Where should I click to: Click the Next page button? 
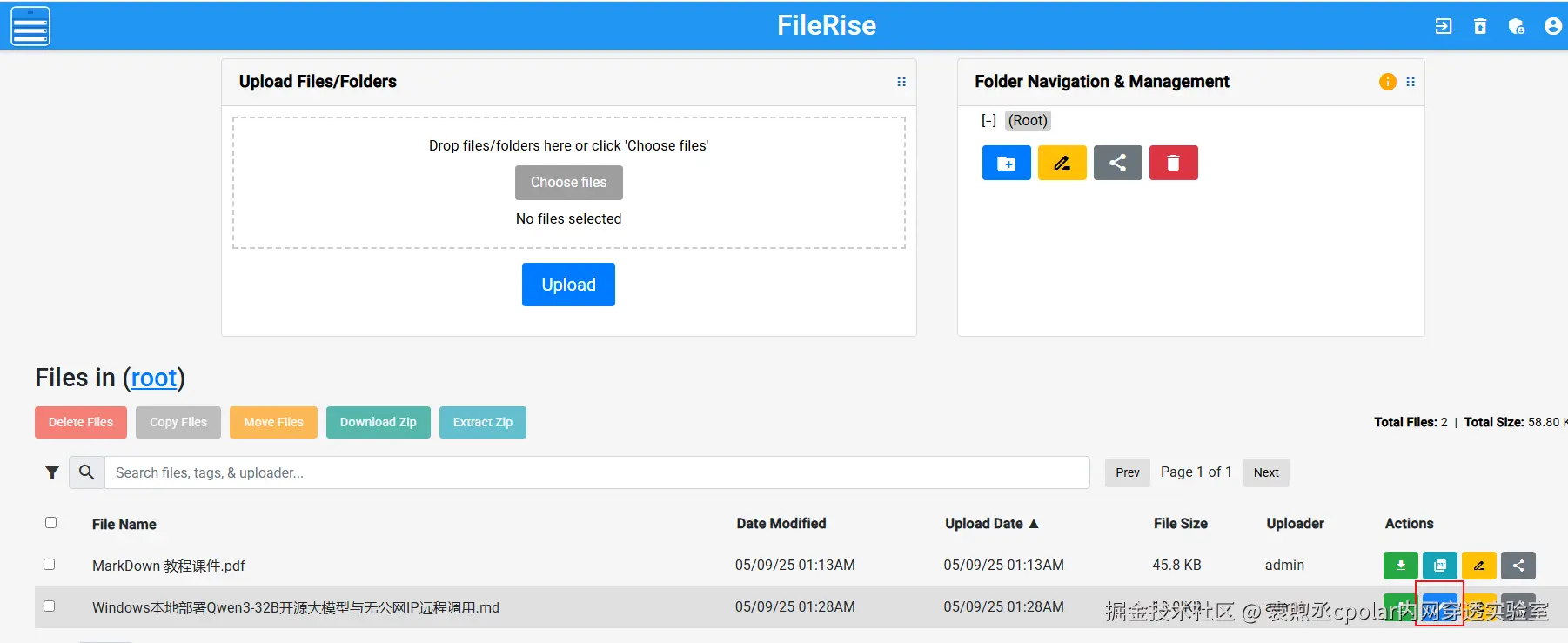(1266, 472)
